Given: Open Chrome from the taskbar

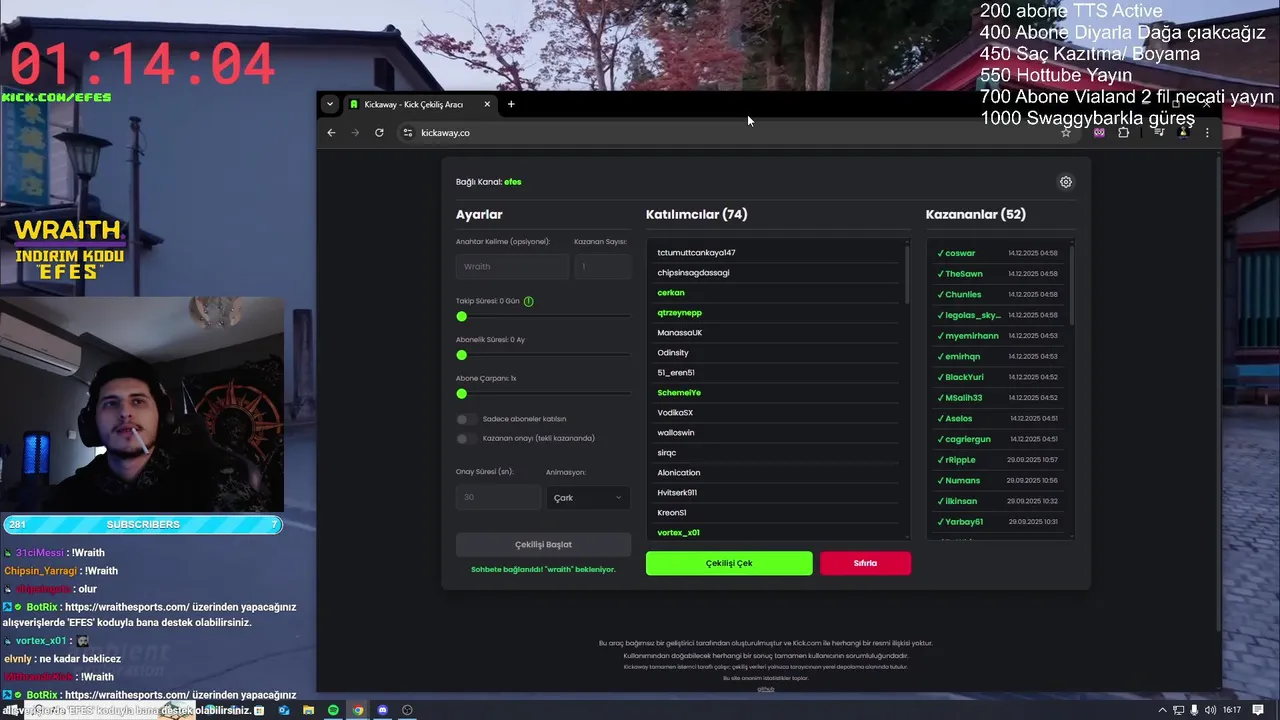Looking at the screenshot, I should click(x=358, y=710).
